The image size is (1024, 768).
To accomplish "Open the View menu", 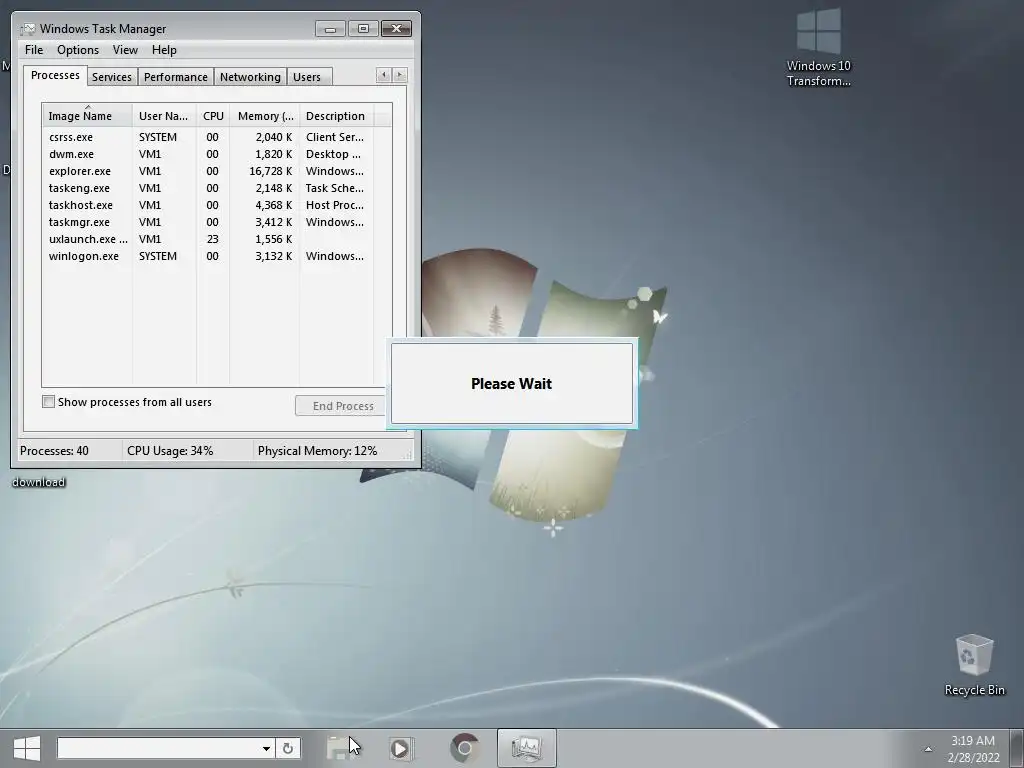I will click(x=125, y=50).
